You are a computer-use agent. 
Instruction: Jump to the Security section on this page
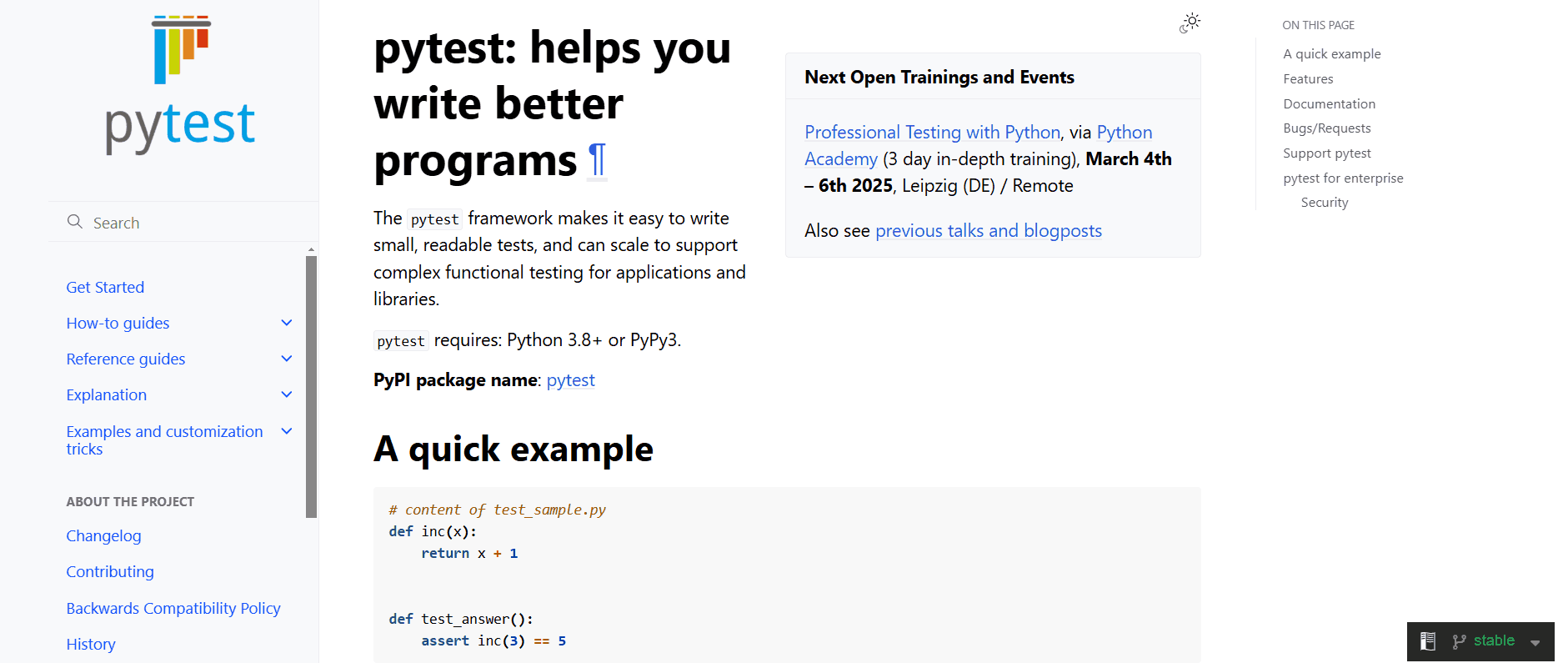[x=1324, y=202]
